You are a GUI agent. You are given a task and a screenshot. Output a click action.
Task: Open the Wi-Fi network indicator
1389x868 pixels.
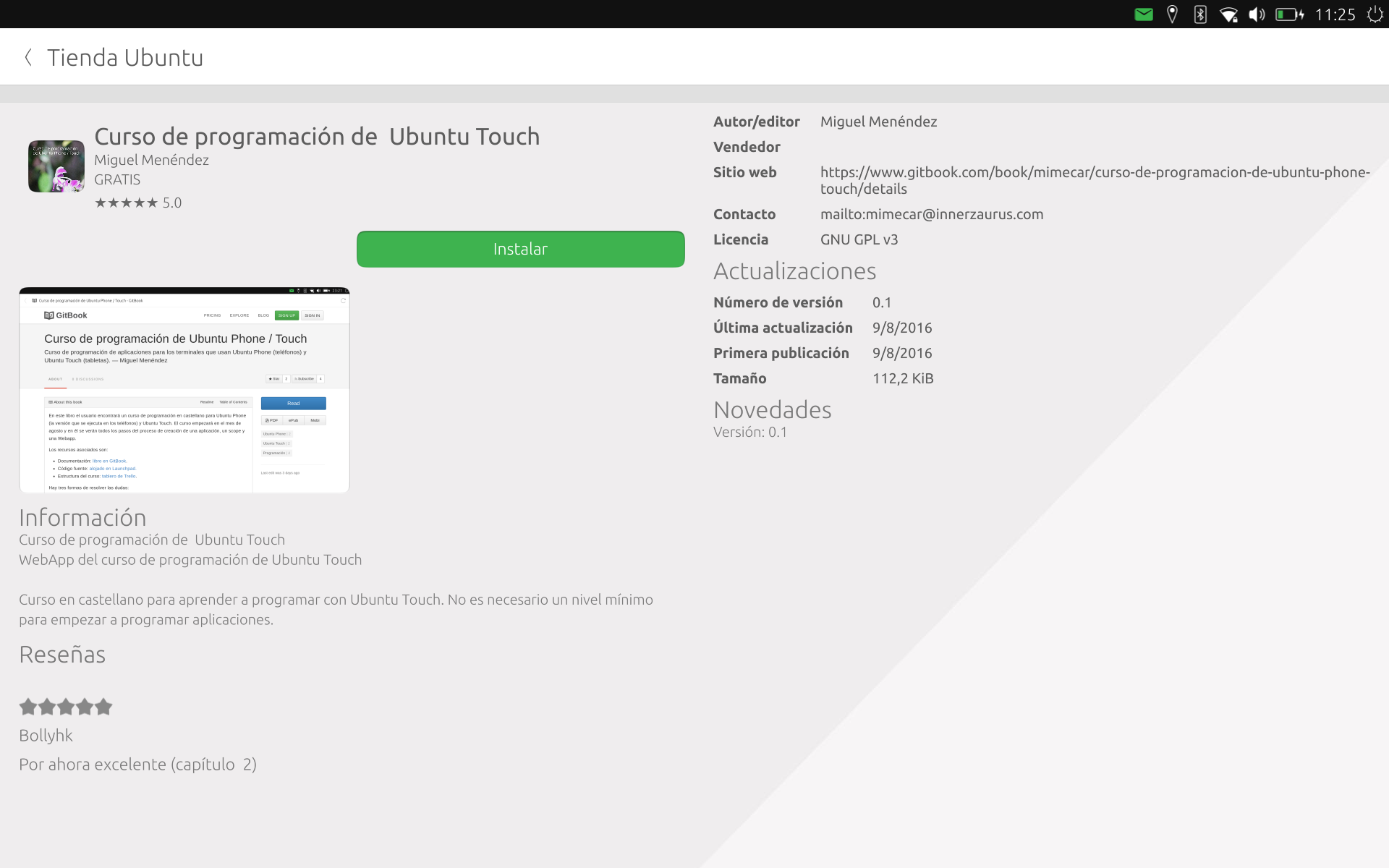pos(1228,14)
